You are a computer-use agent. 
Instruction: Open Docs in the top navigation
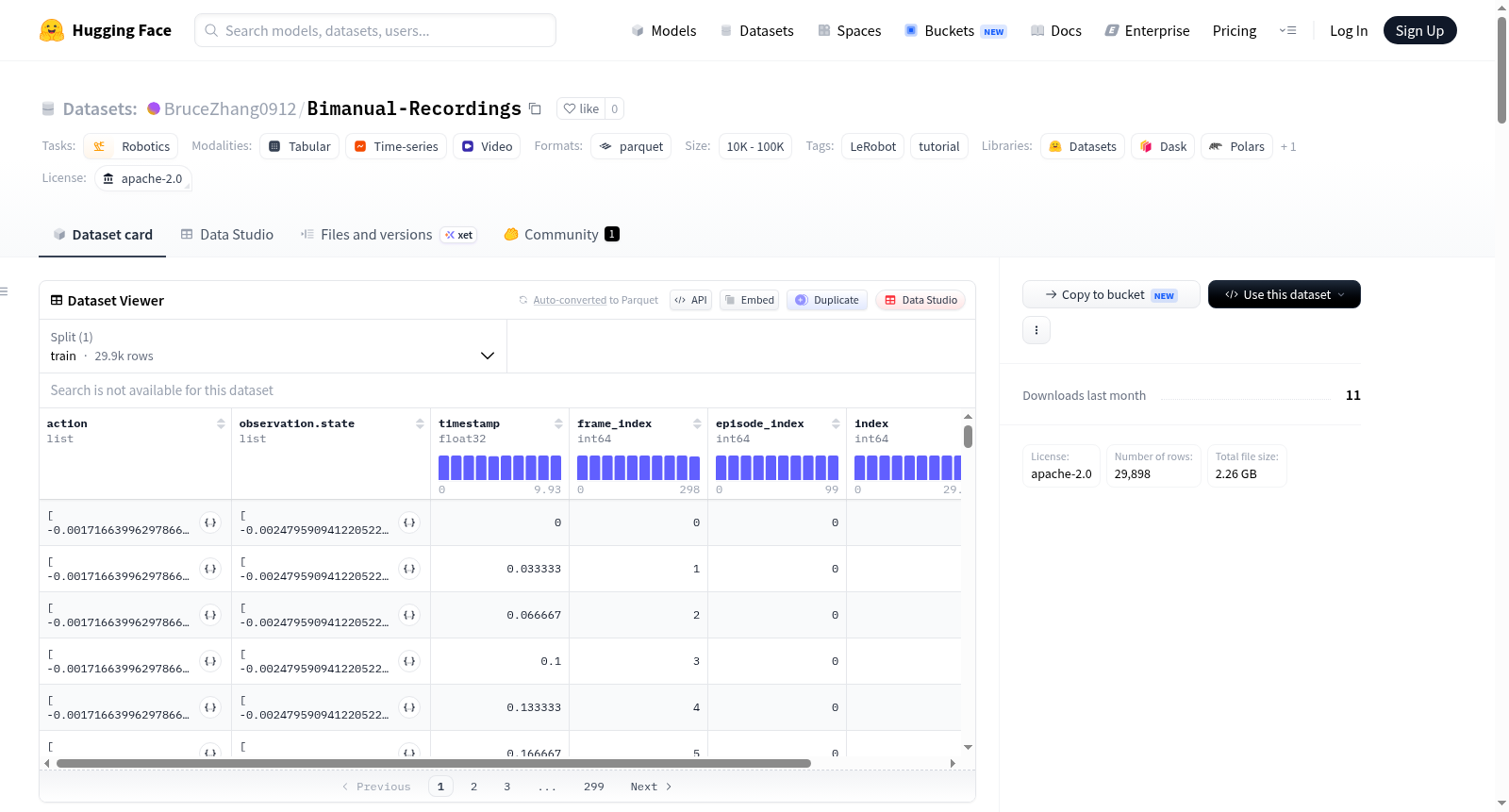coord(1056,31)
